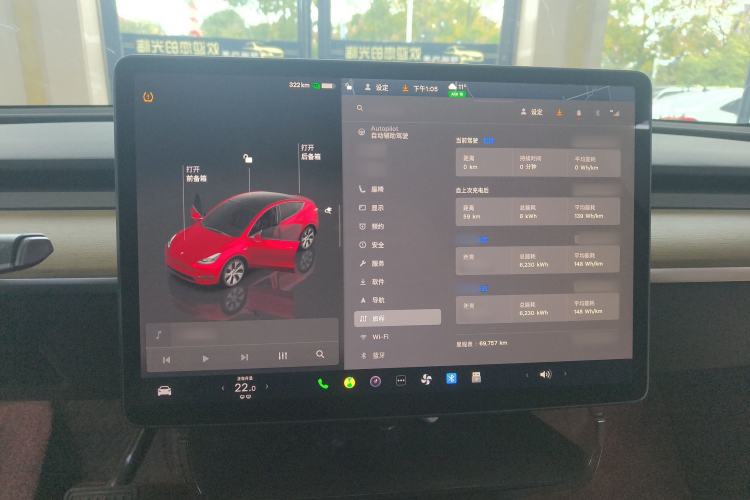The width and height of the screenshot is (750, 500).
Task: Open the app right of Bluetooth in dock
Action: click(x=476, y=378)
